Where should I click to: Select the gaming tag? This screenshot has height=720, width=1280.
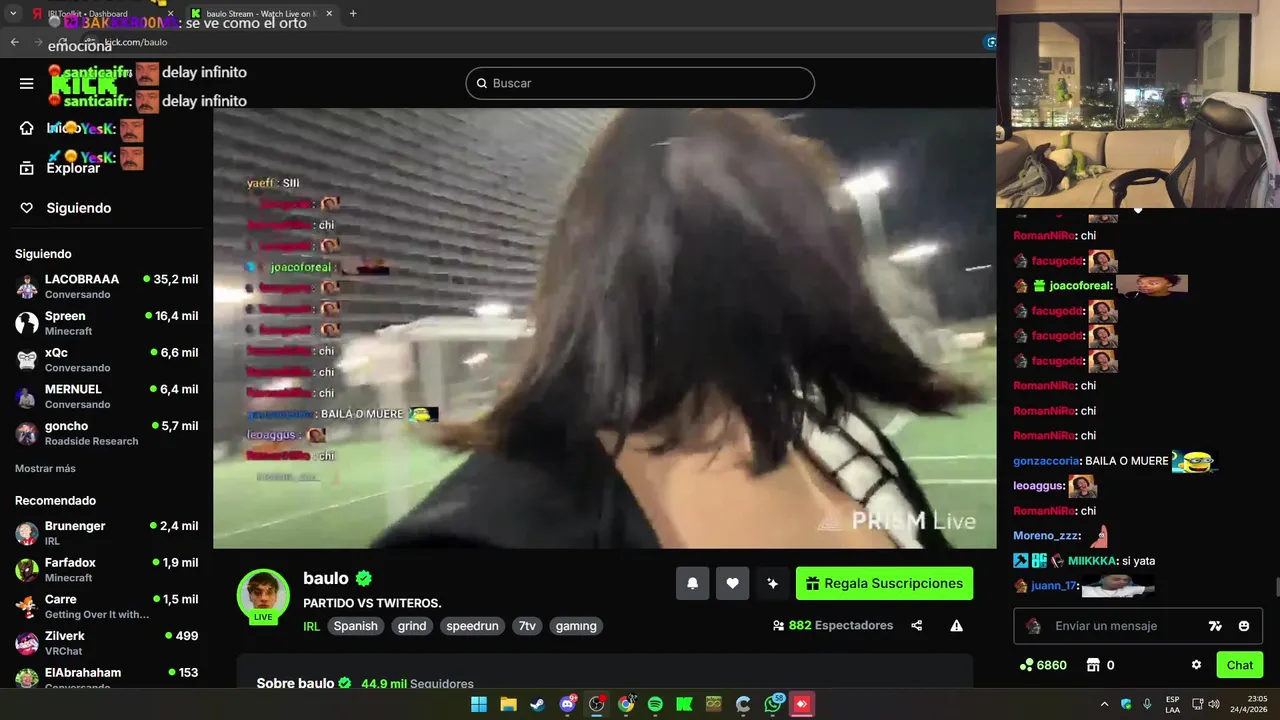tap(576, 626)
